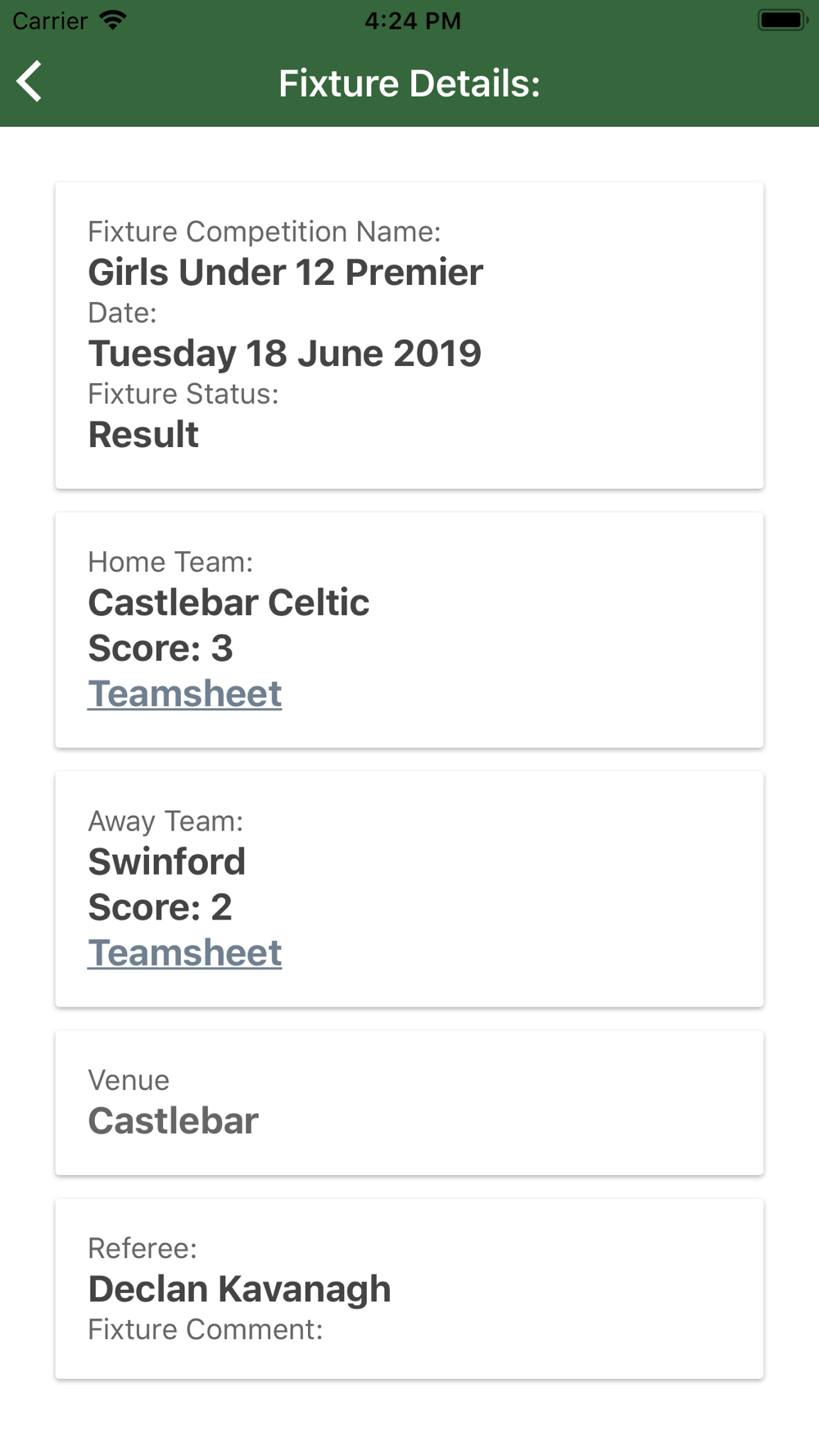Image resolution: width=819 pixels, height=1456 pixels.
Task: Click the Carrier text in status bar
Action: coord(50,20)
